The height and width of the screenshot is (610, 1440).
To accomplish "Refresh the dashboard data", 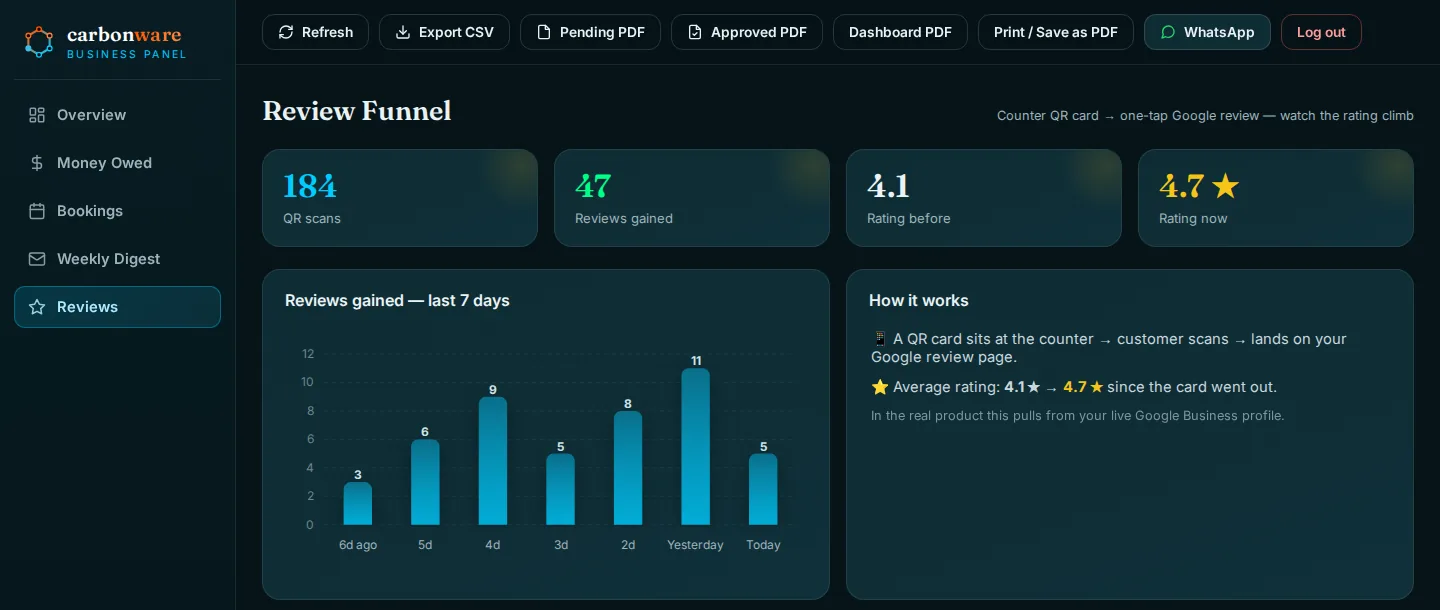I will (315, 32).
